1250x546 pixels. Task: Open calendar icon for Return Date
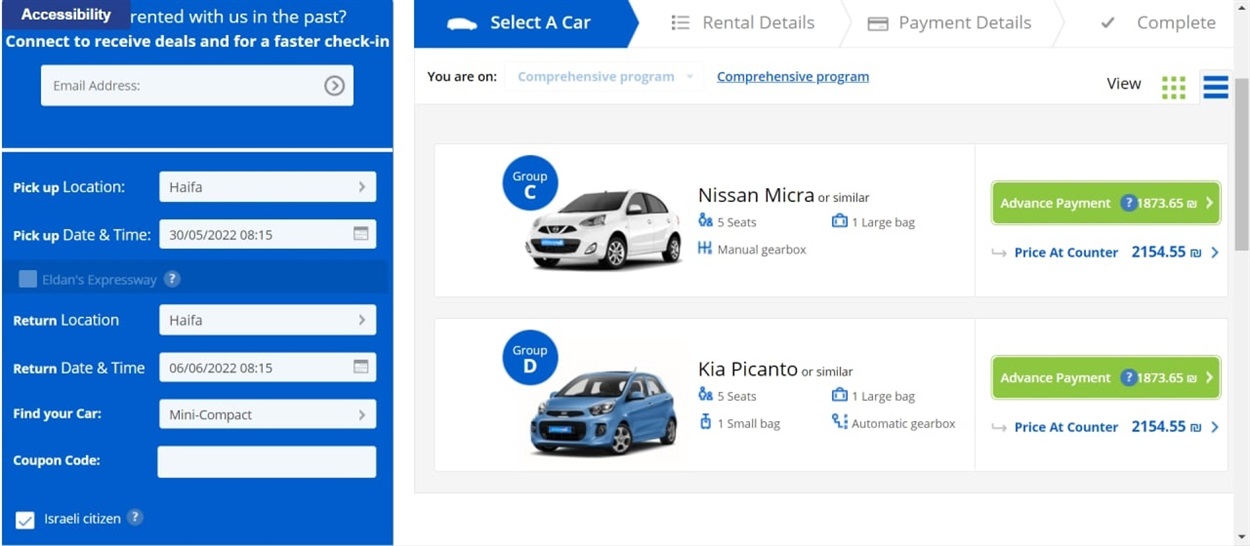coord(361,367)
